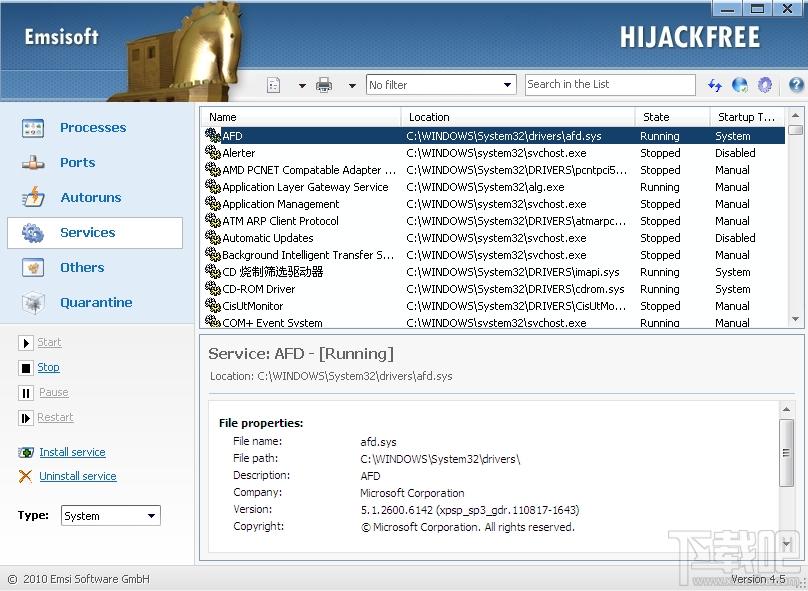This screenshot has height=591, width=808.
Task: Click the gear icon beside Automatic Updates
Action: pyautogui.click(x=213, y=238)
